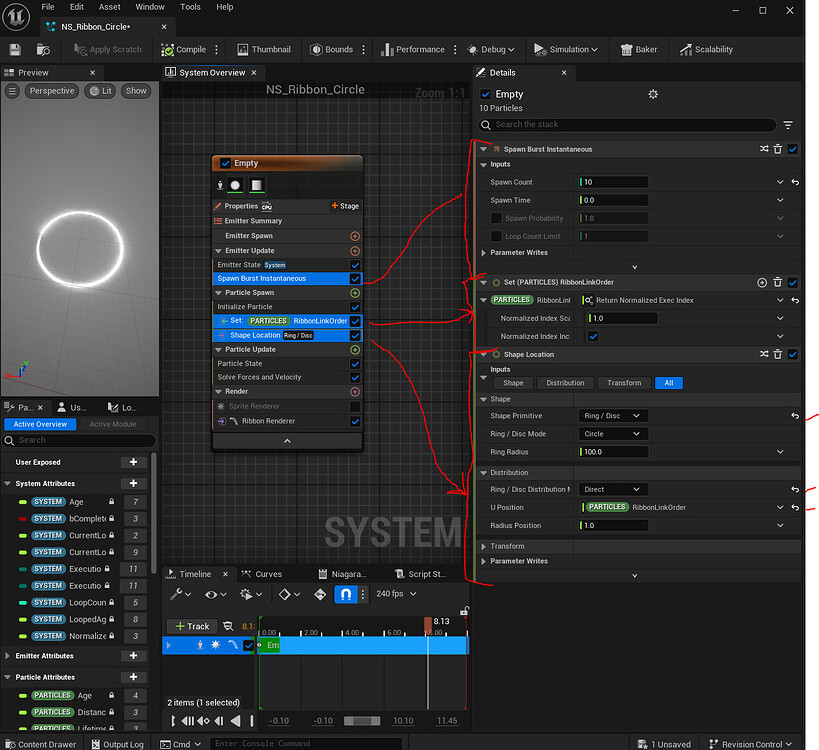
Task: Open the Window menu
Action: pyautogui.click(x=150, y=6)
